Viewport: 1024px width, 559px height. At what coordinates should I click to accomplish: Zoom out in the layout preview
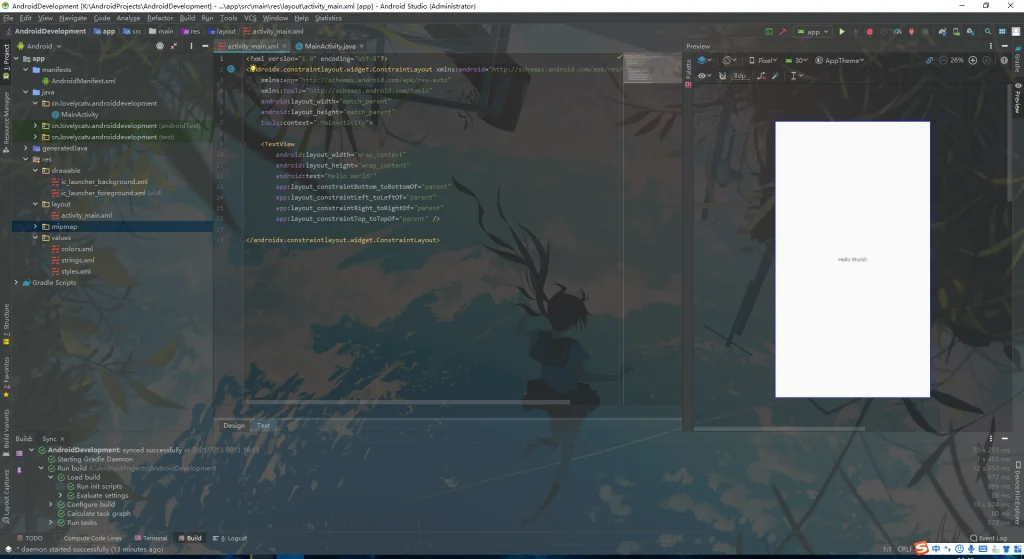[943, 60]
